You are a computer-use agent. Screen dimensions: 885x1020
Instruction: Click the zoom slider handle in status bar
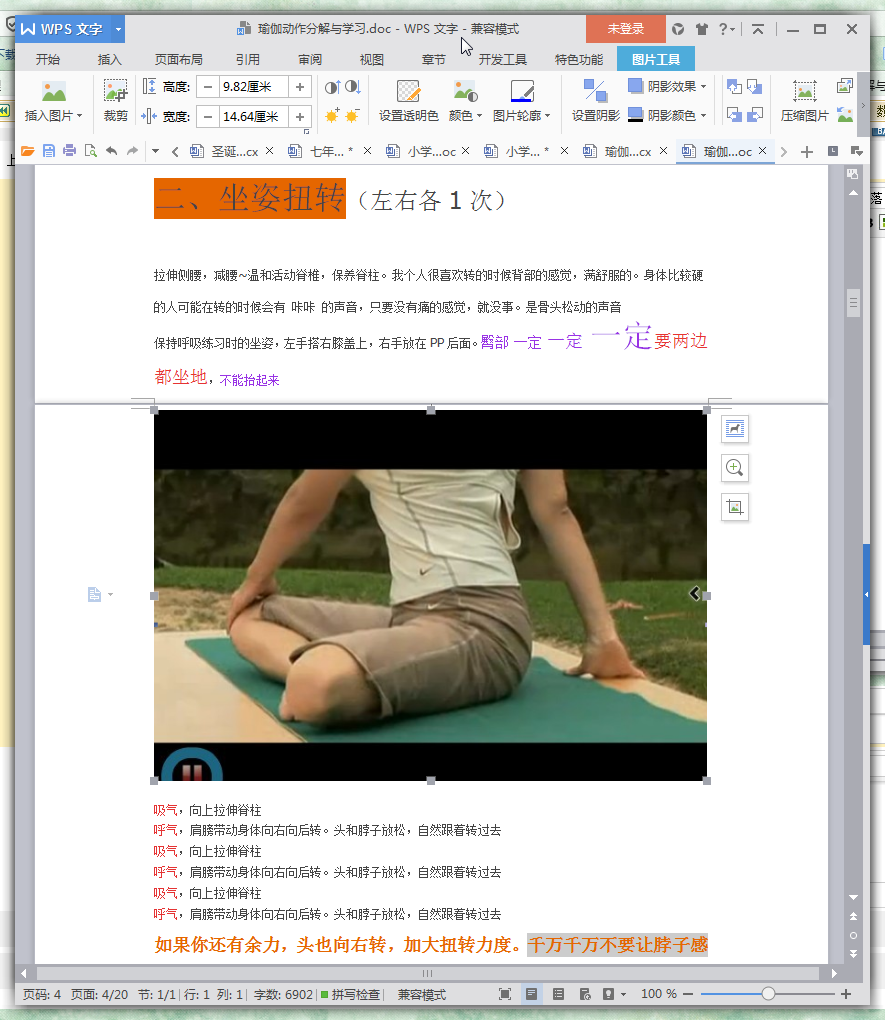tap(768, 994)
